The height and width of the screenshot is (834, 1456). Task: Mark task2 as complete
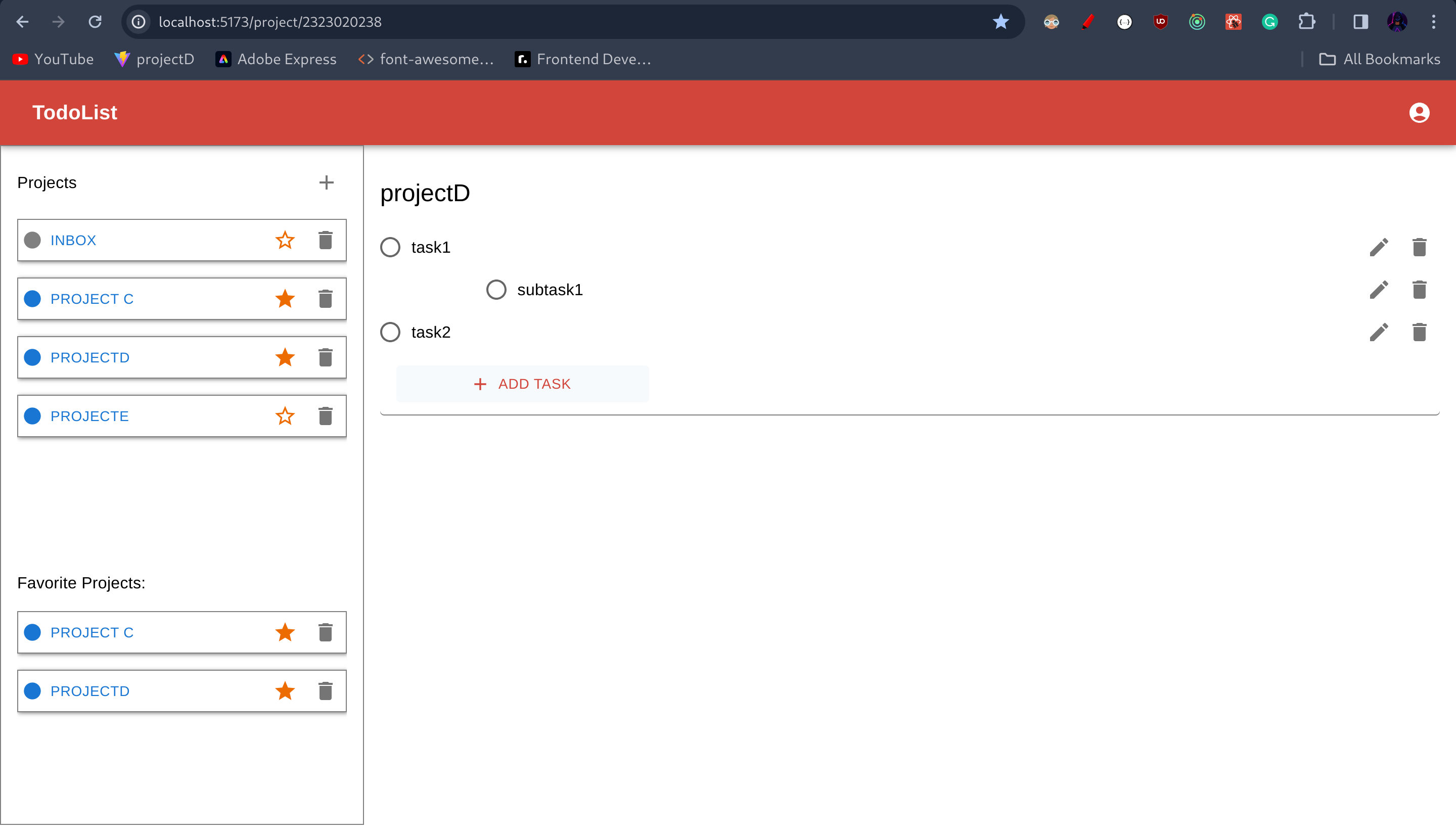tap(390, 332)
